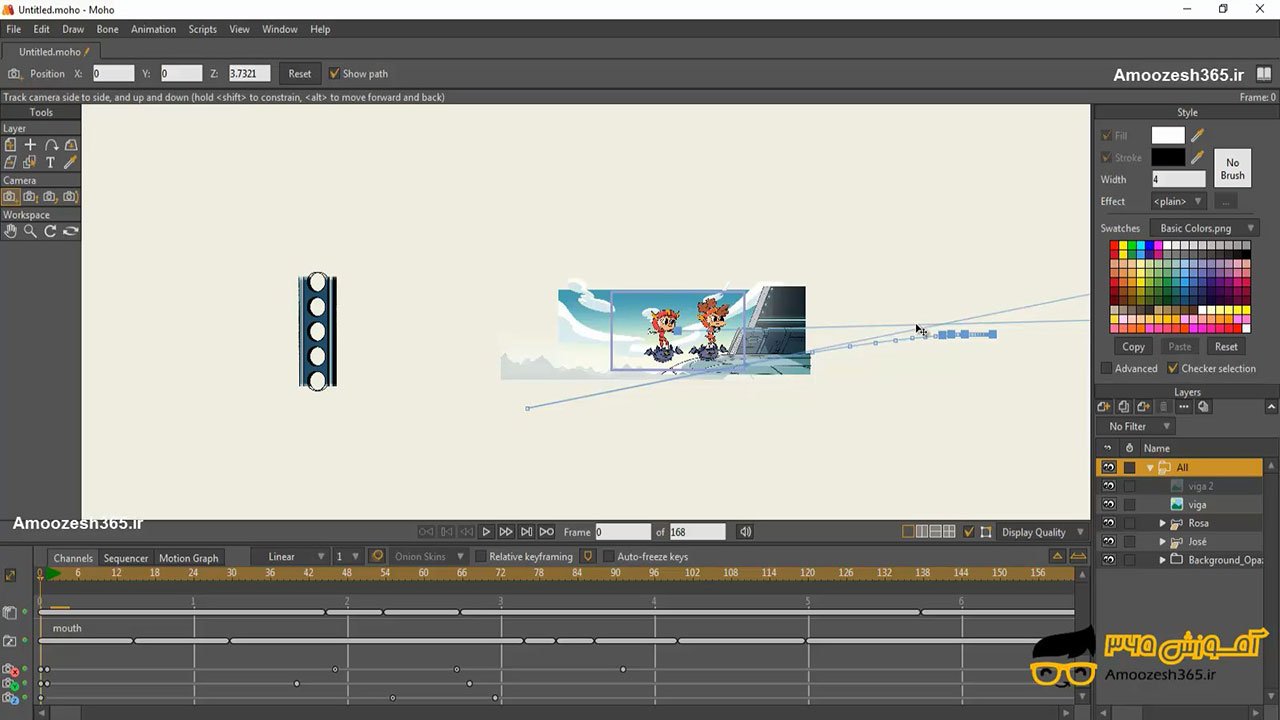This screenshot has height=720, width=1280.
Task: Open the Display Quality dropdown
Action: pos(1040,532)
